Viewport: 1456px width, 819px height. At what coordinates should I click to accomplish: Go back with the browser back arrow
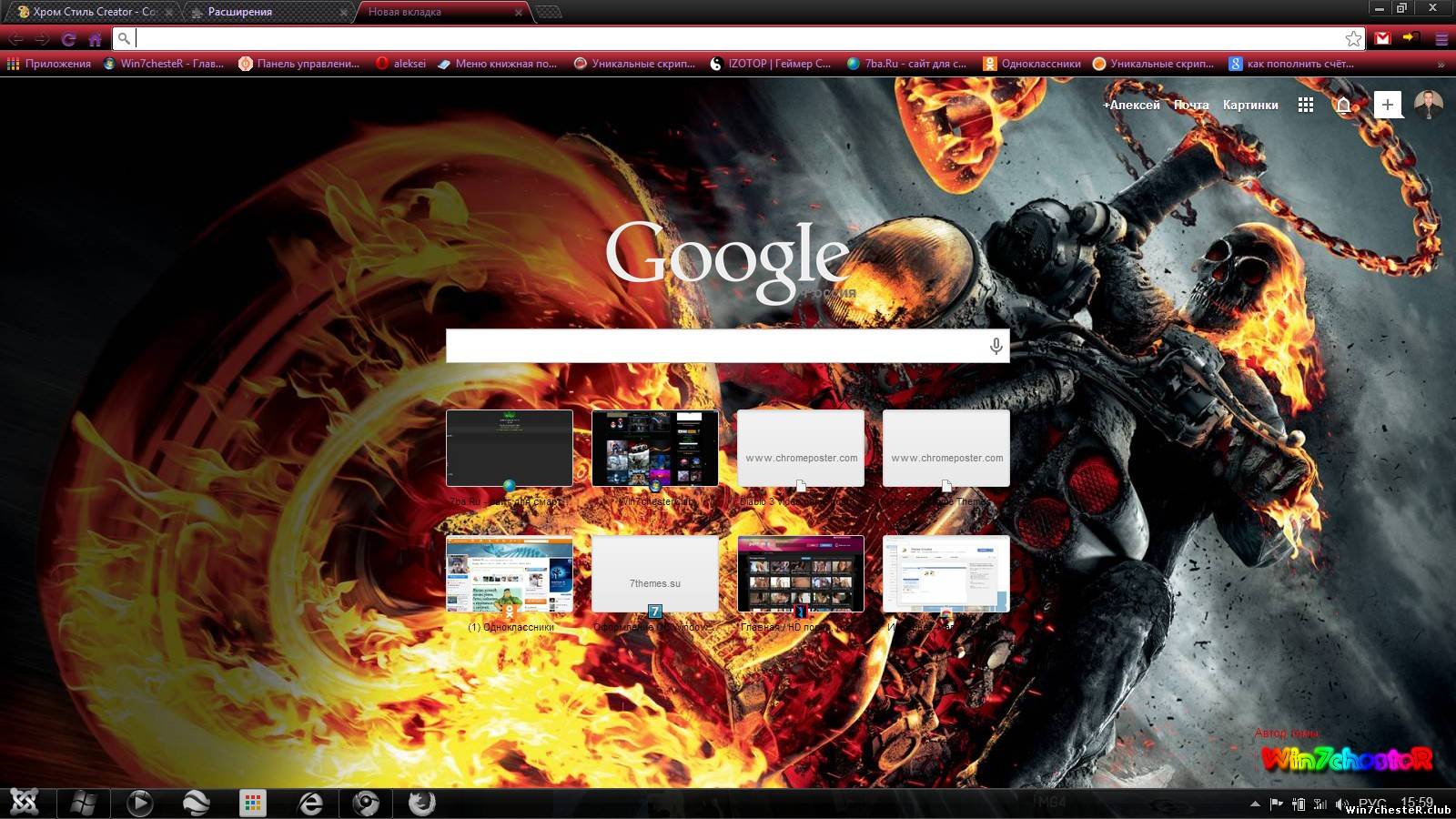click(15, 39)
